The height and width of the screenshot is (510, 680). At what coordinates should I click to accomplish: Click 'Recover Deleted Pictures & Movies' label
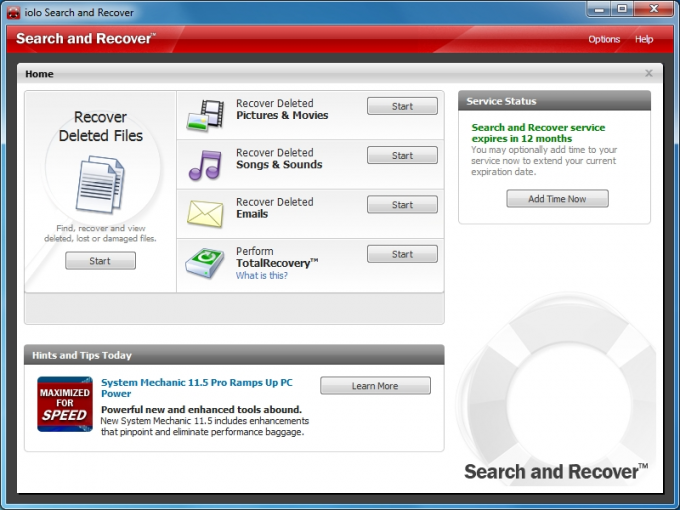pos(282,109)
